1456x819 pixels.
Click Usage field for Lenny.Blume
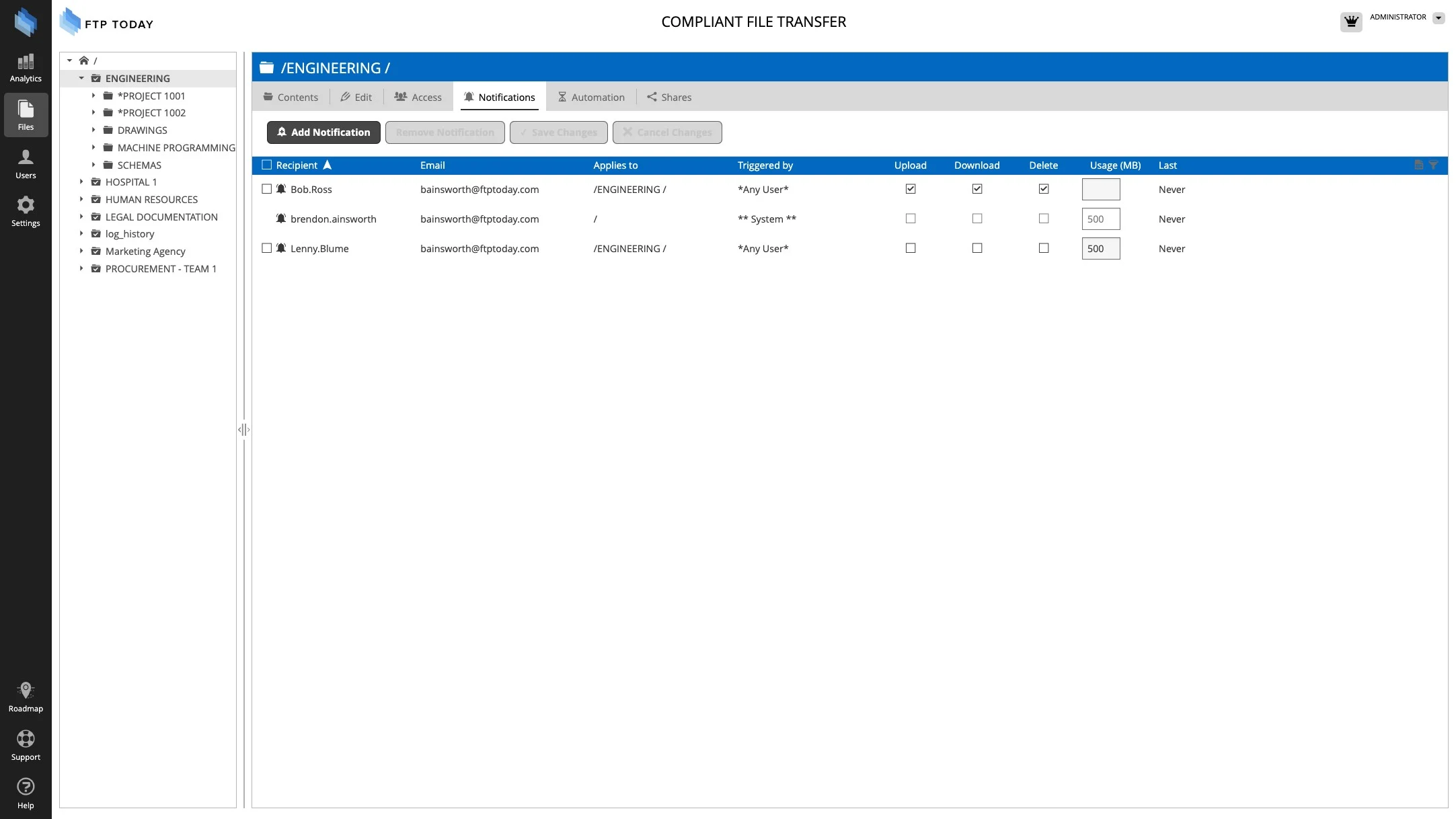(1100, 248)
